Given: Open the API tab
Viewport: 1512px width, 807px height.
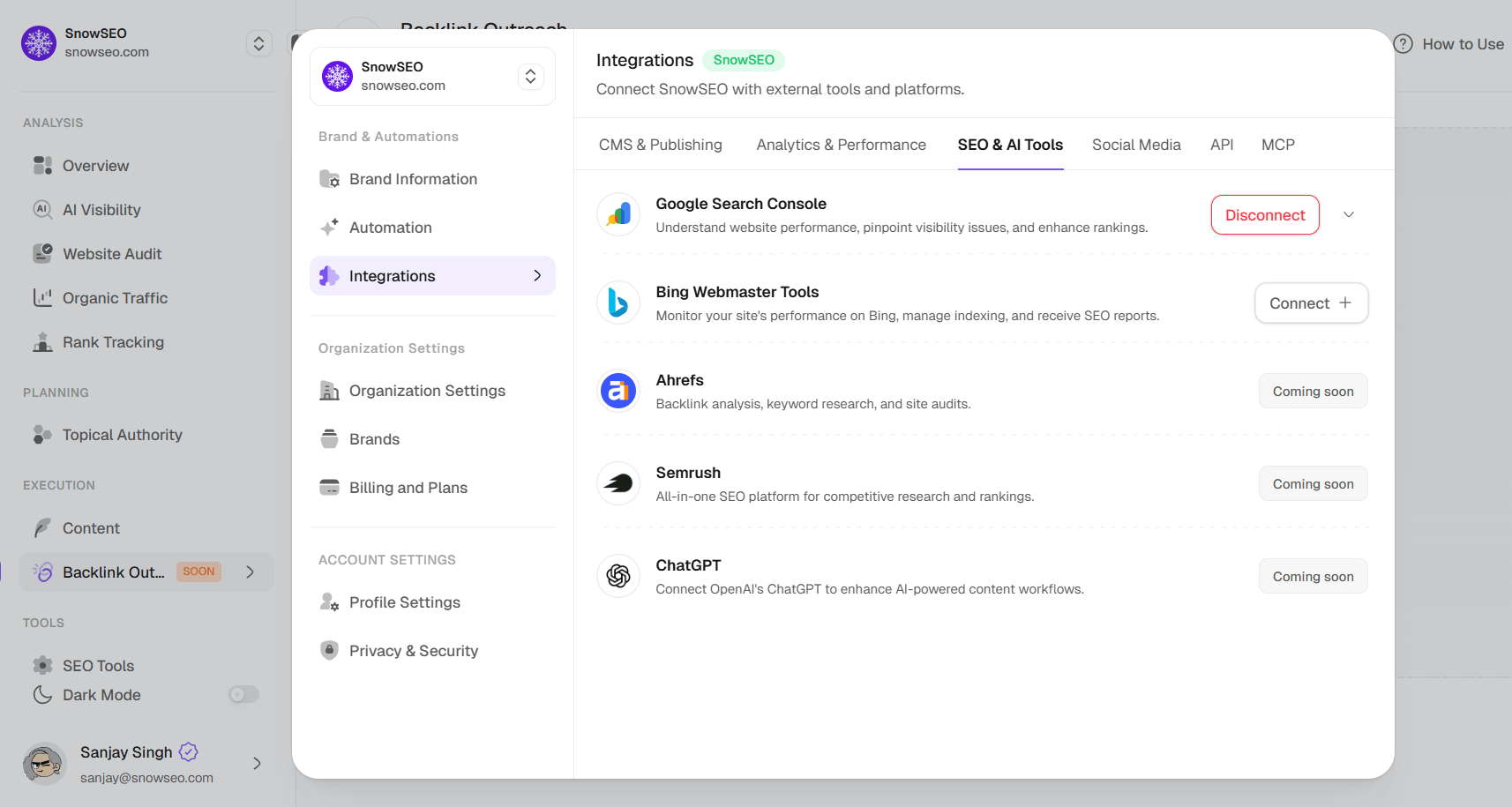Looking at the screenshot, I should [x=1222, y=145].
